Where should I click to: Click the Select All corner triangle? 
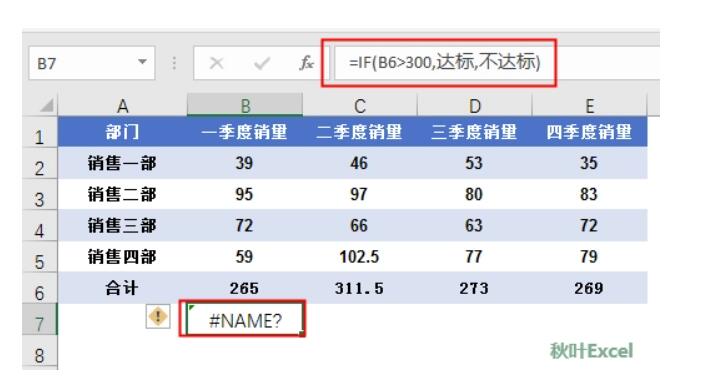point(47,105)
